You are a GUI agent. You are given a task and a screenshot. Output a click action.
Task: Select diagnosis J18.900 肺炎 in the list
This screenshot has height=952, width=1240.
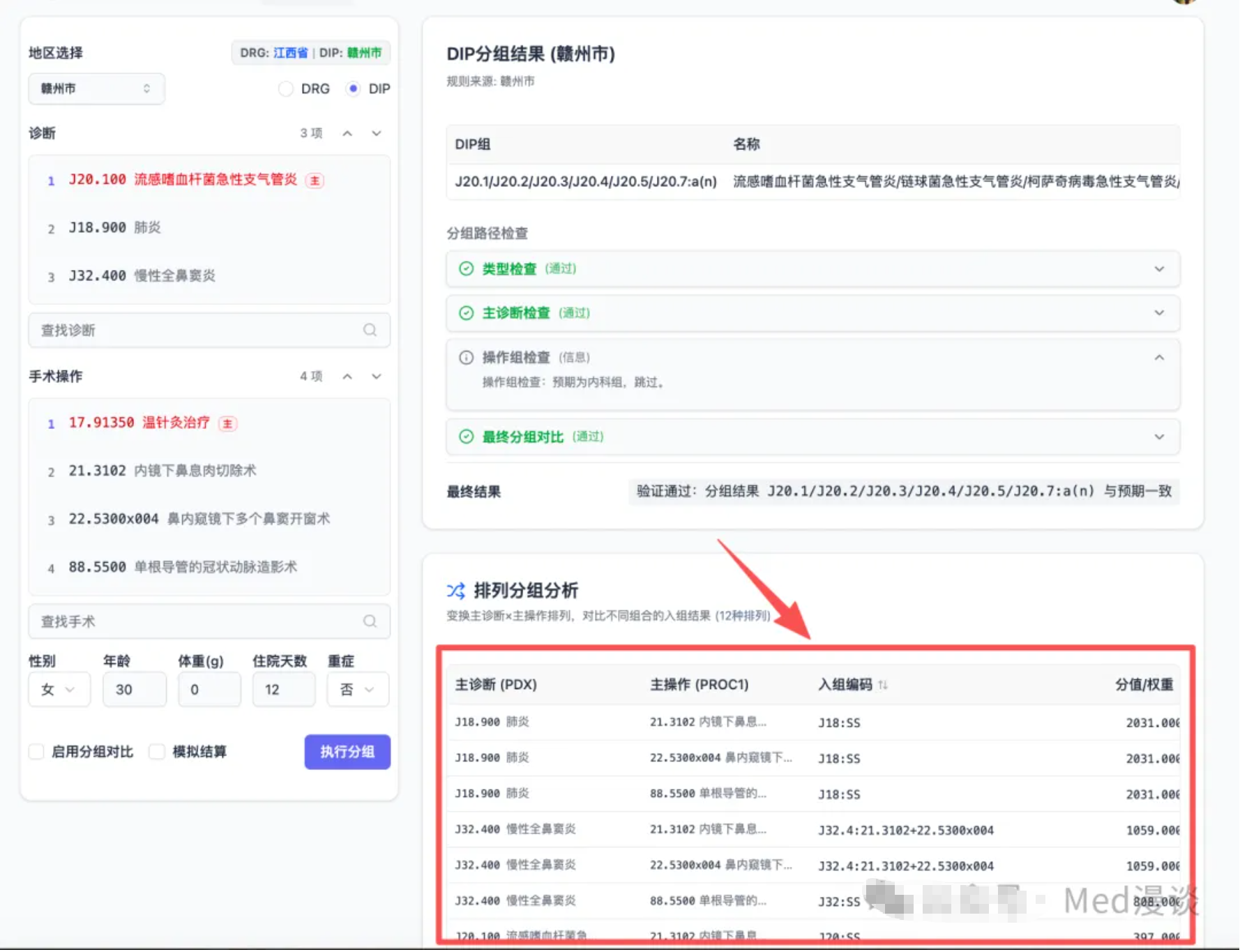click(x=115, y=228)
